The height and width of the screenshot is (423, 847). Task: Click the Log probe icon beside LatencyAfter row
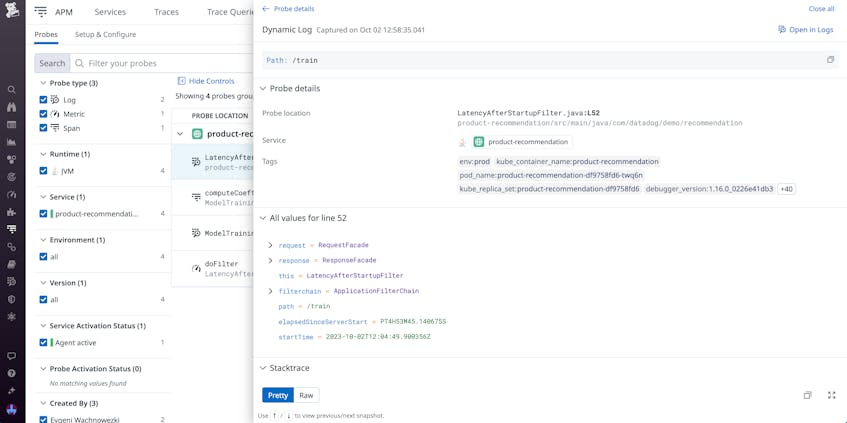(x=196, y=162)
